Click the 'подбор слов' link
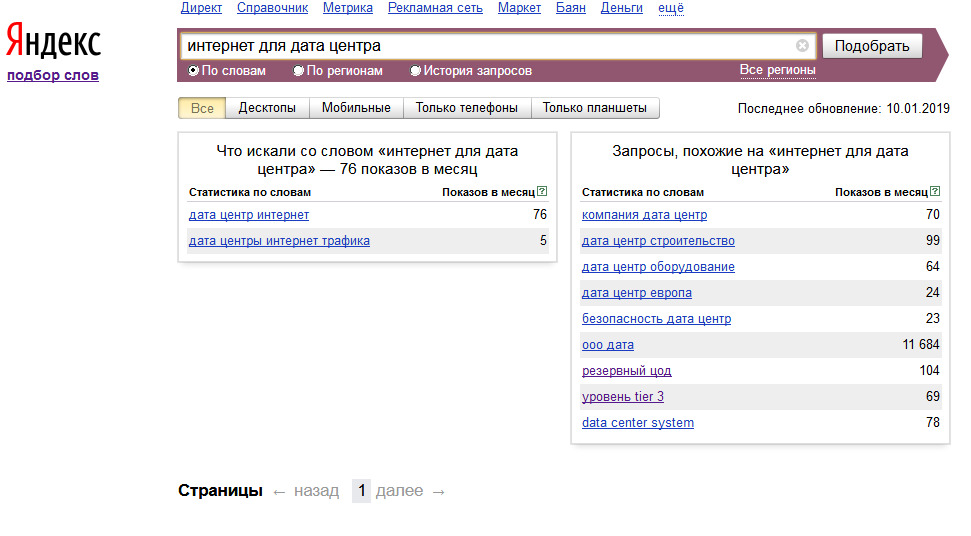 53,75
